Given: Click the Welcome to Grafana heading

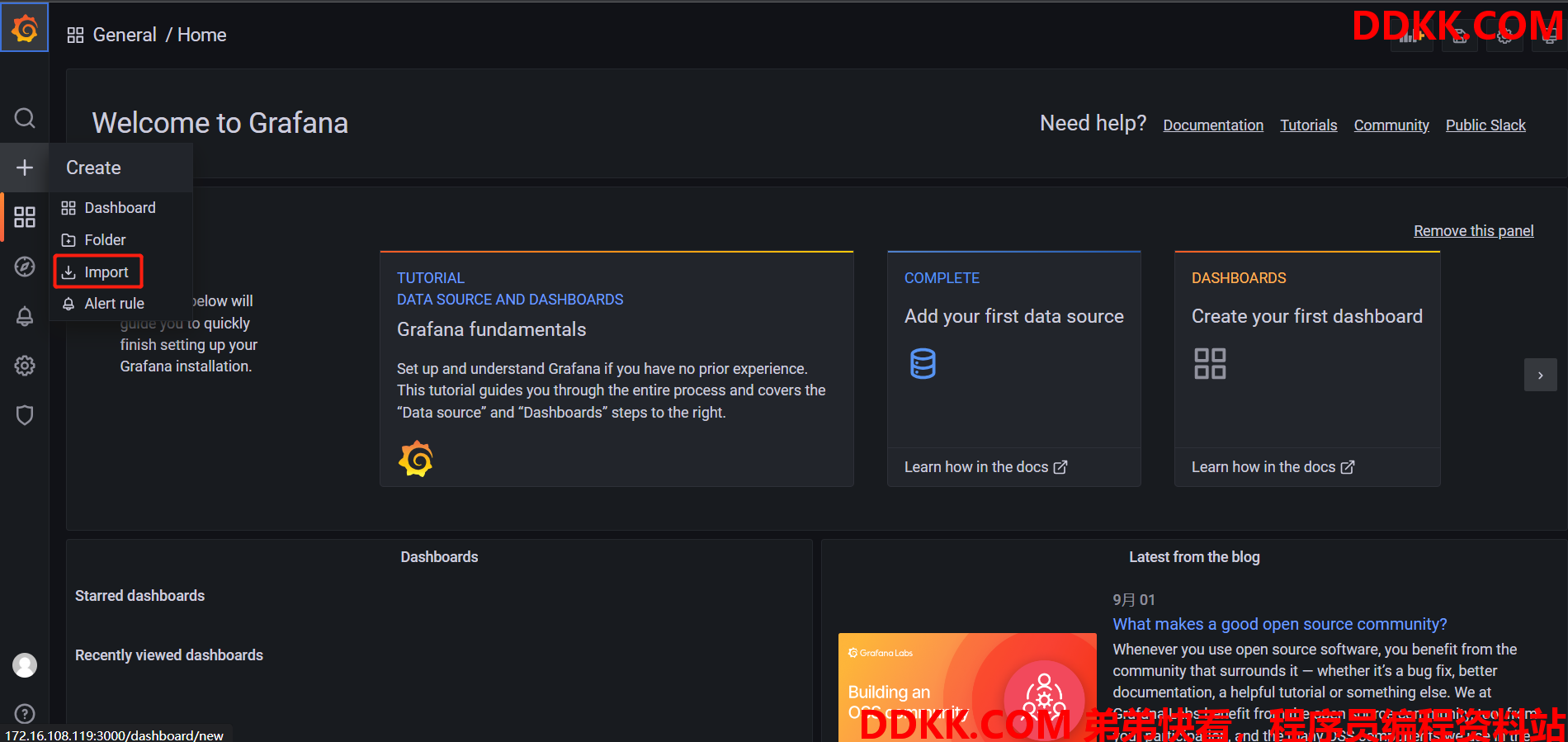Looking at the screenshot, I should (x=220, y=123).
